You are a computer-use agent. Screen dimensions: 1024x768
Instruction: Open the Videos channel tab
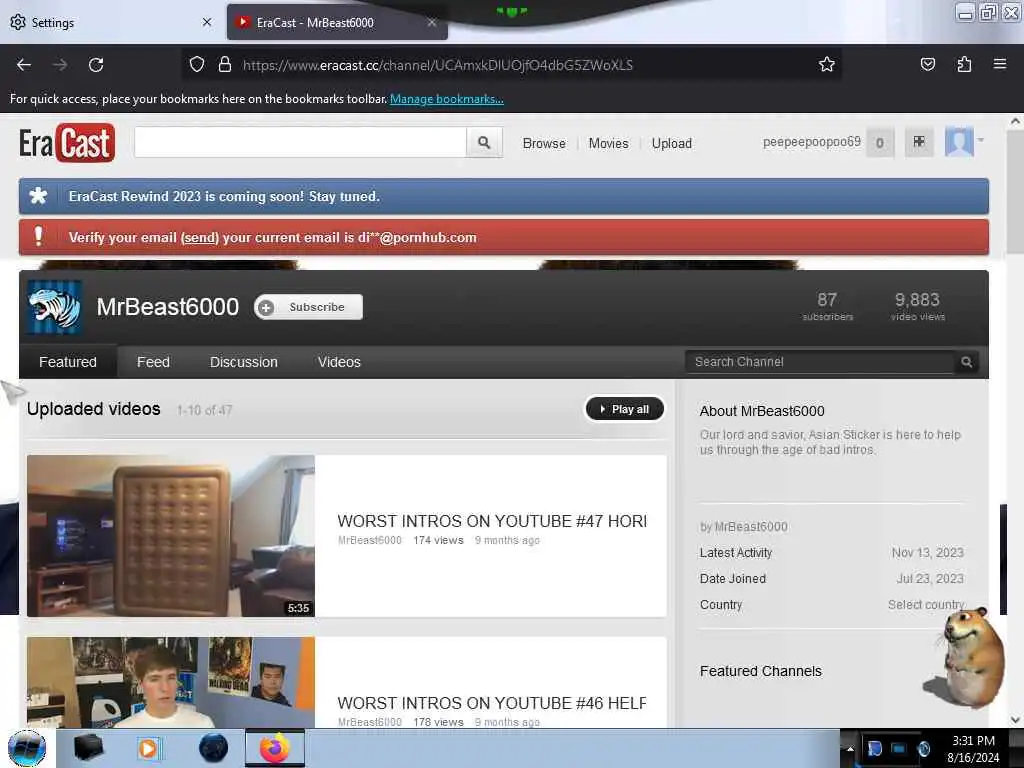tap(339, 362)
